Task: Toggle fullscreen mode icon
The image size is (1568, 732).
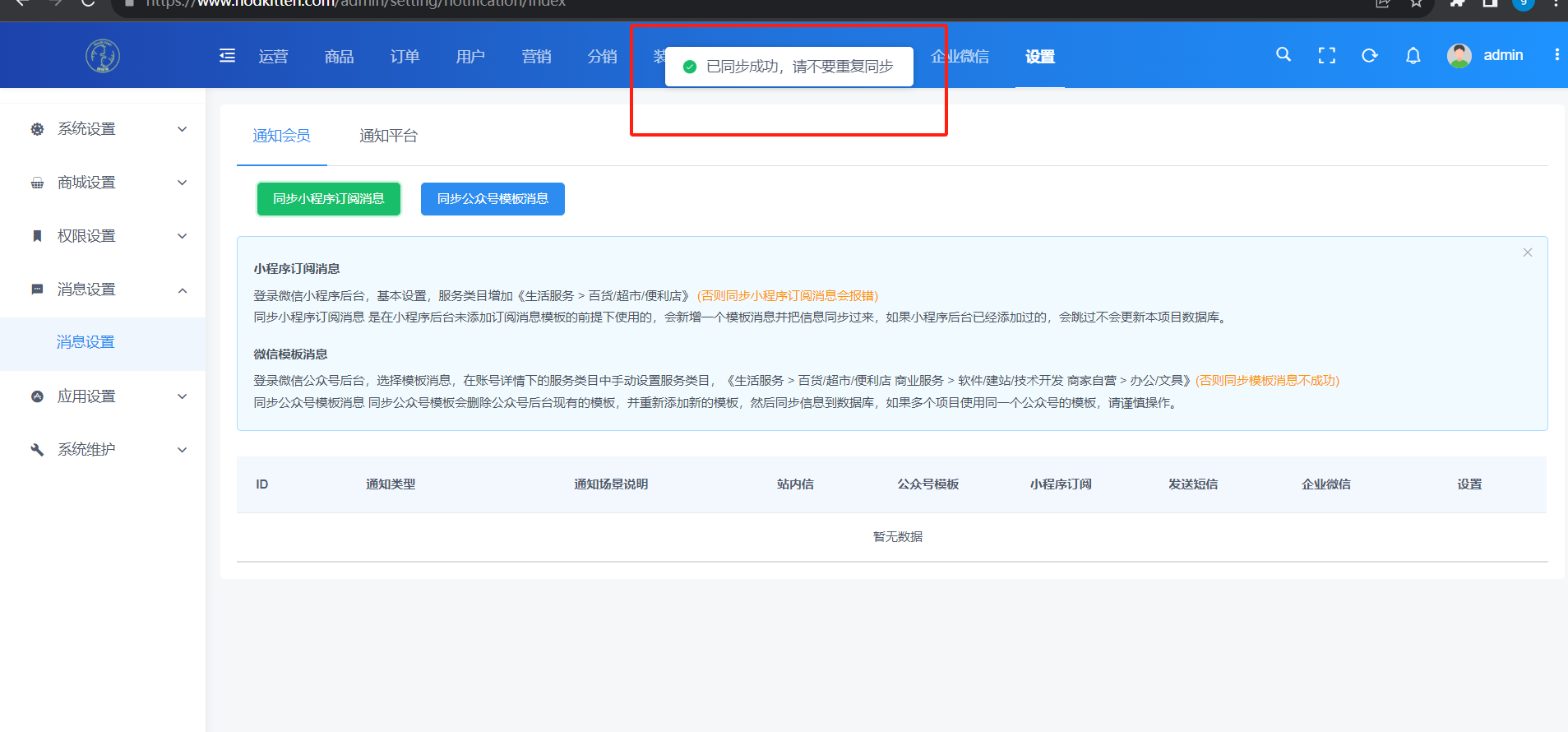Action: pos(1326,55)
